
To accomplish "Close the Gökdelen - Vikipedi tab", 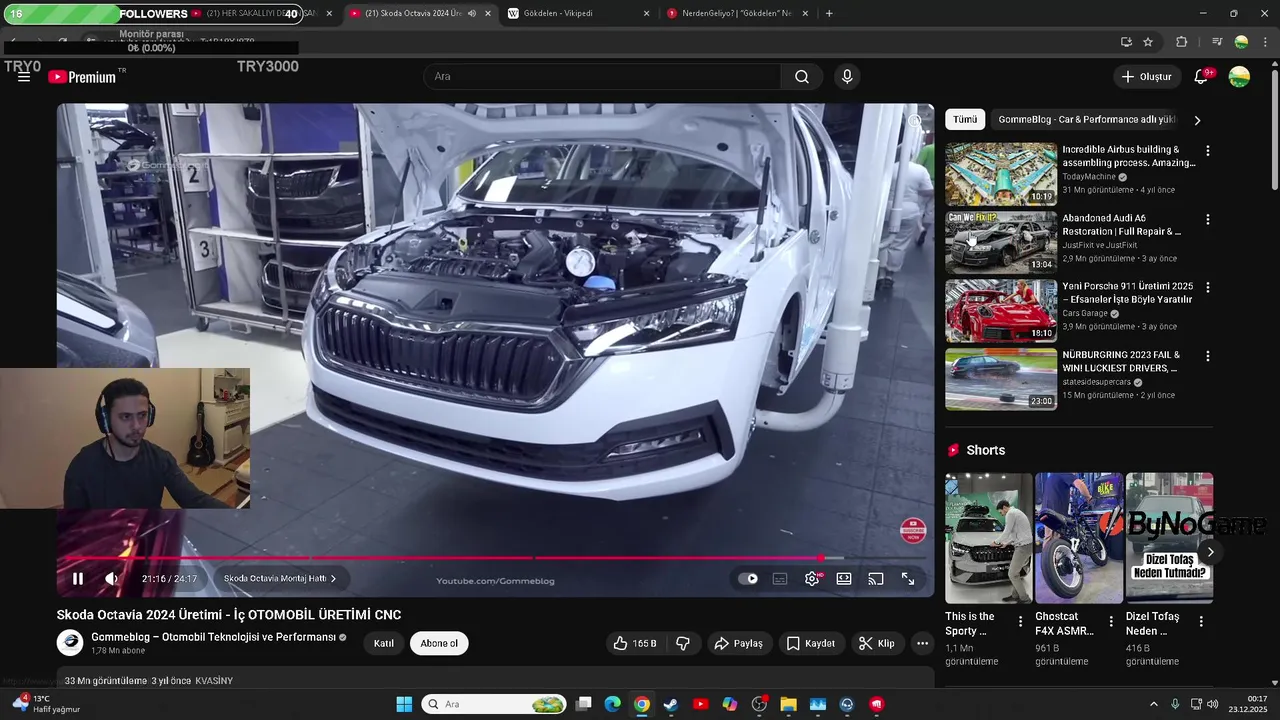I will (x=646, y=14).
